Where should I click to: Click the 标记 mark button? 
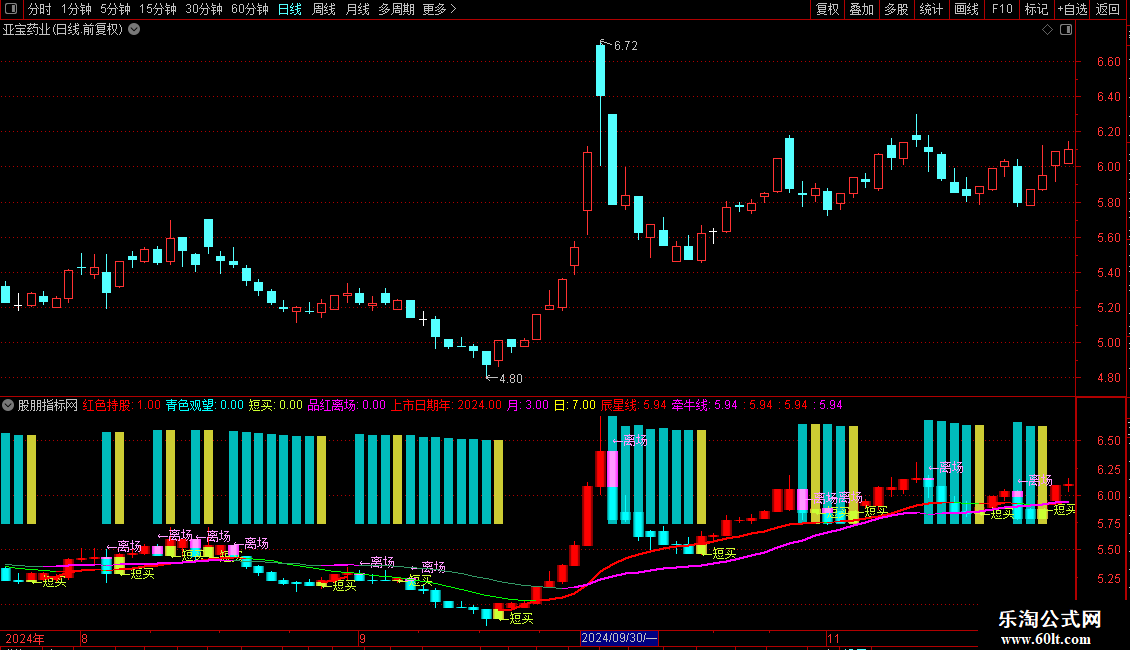click(x=1036, y=9)
